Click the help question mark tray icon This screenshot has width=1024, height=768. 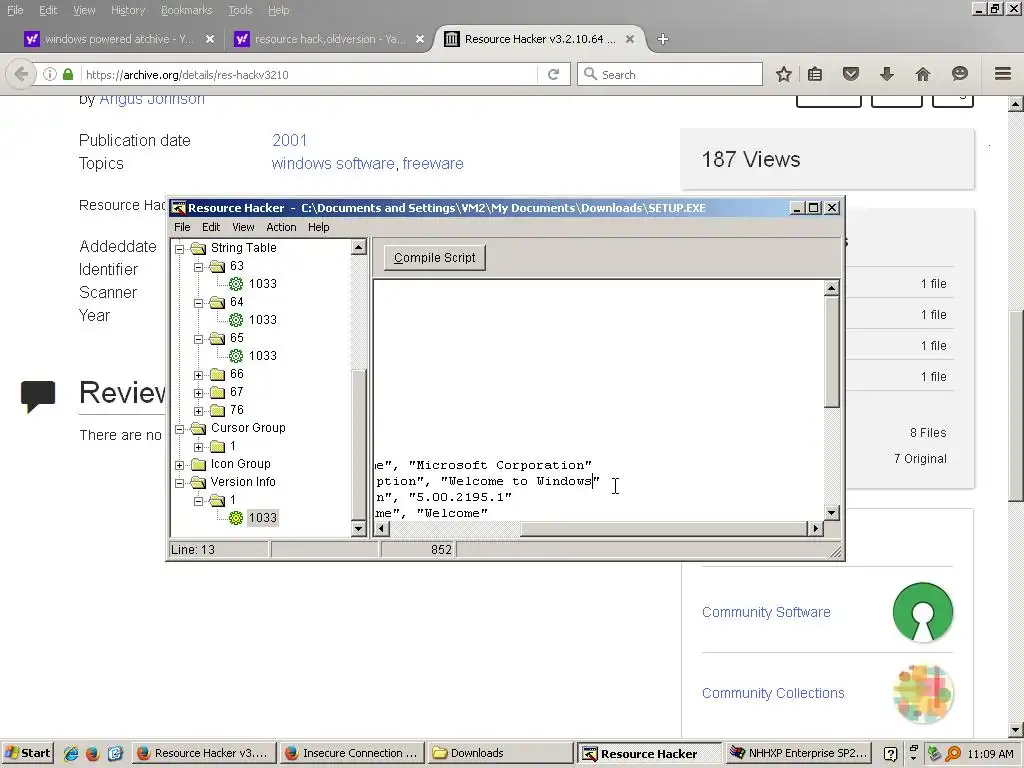(890, 754)
